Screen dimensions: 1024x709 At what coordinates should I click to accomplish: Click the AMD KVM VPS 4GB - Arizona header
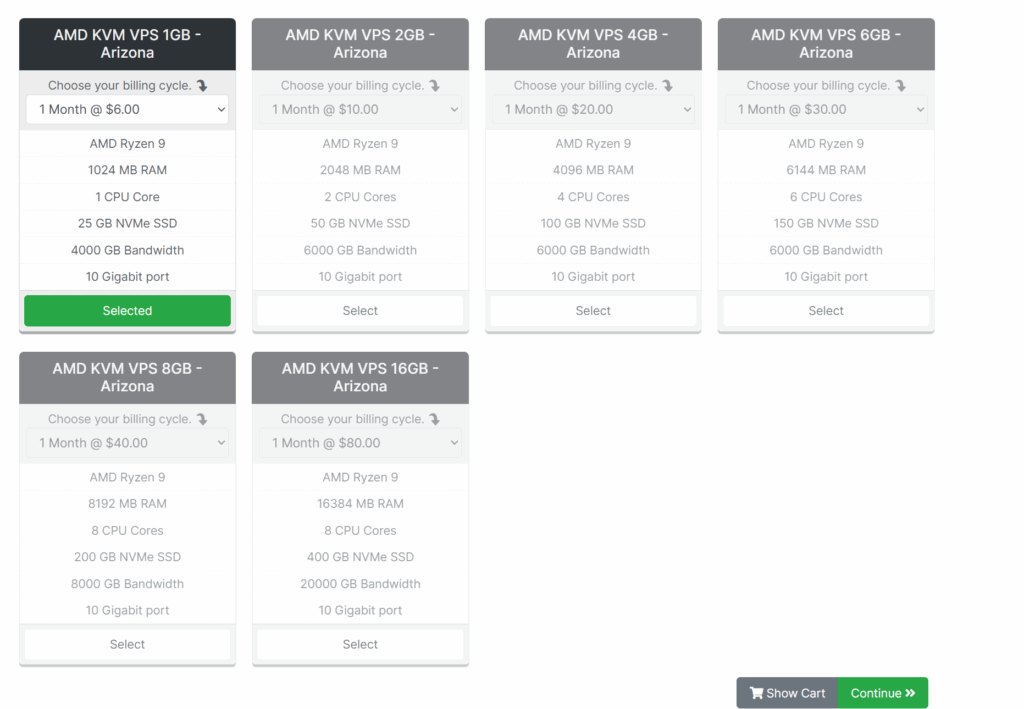pyautogui.click(x=593, y=44)
